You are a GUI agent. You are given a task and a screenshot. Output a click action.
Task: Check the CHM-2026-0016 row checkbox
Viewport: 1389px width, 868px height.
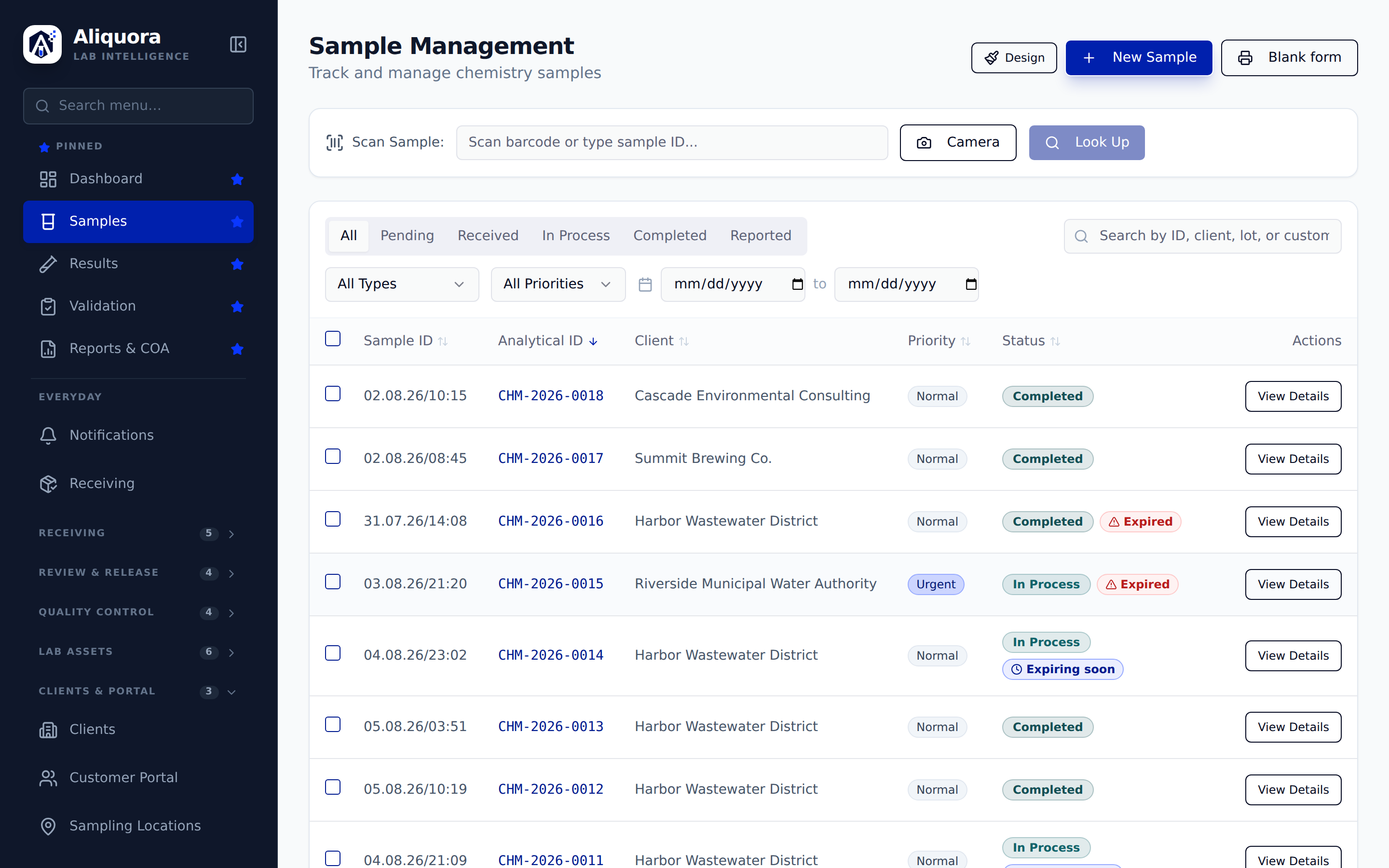[x=333, y=519]
